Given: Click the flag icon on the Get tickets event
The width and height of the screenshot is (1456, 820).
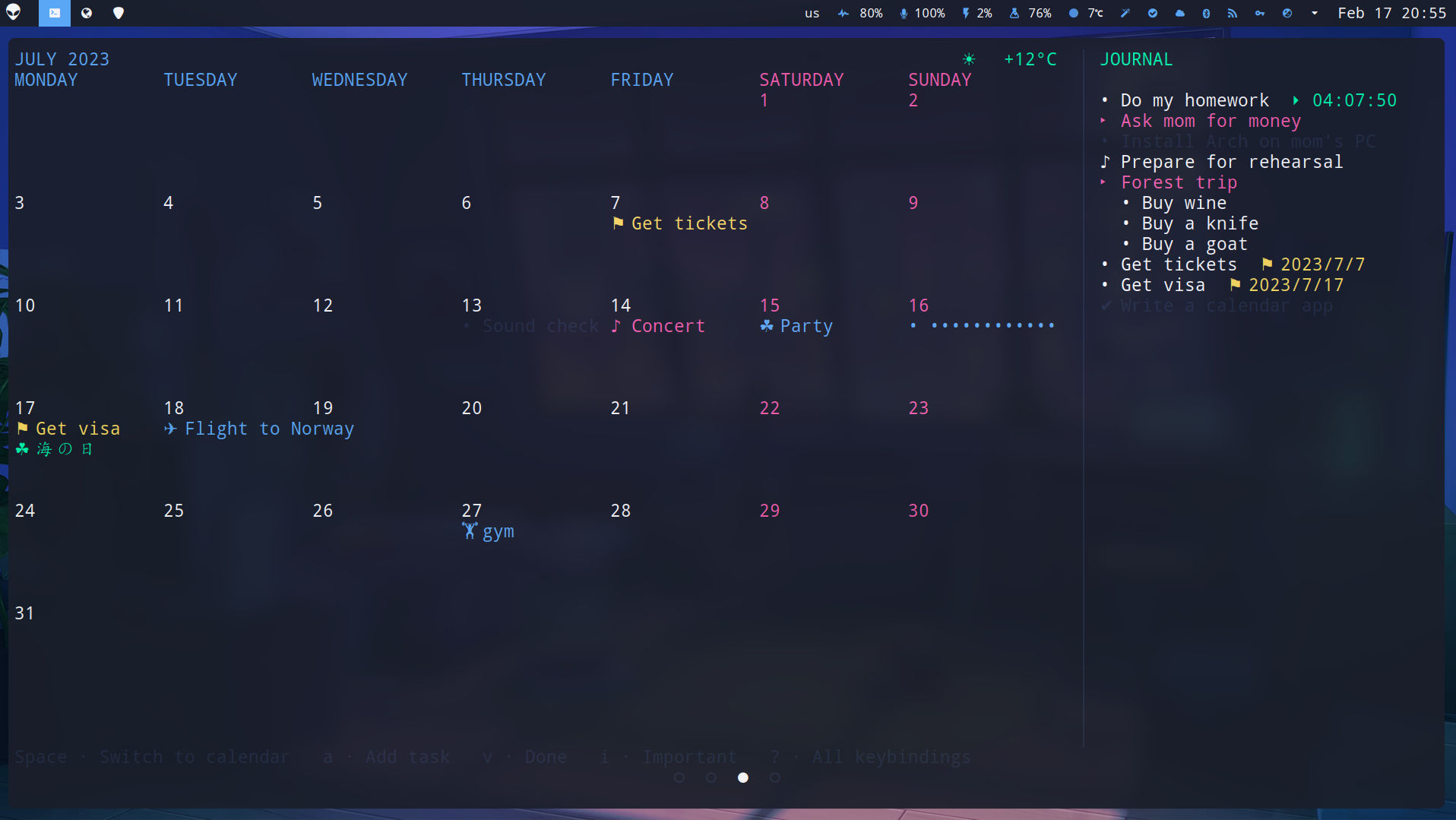Looking at the screenshot, I should point(617,223).
